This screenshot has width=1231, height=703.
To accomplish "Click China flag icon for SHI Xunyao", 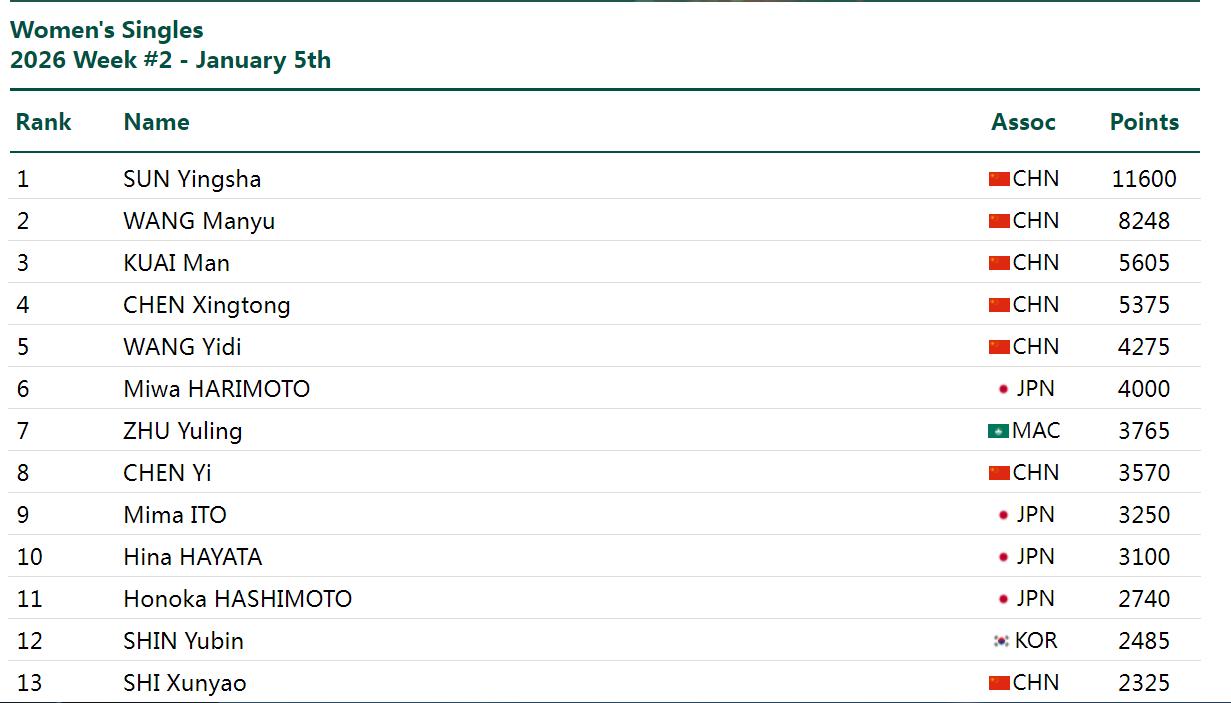I will point(999,683).
